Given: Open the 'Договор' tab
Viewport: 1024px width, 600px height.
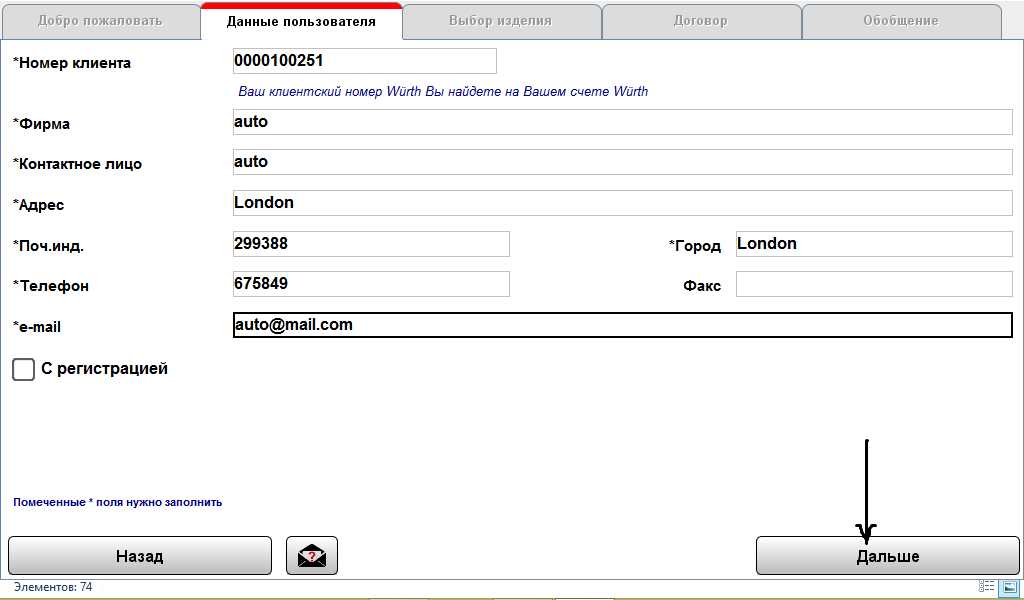Looking at the screenshot, I should click(700, 21).
